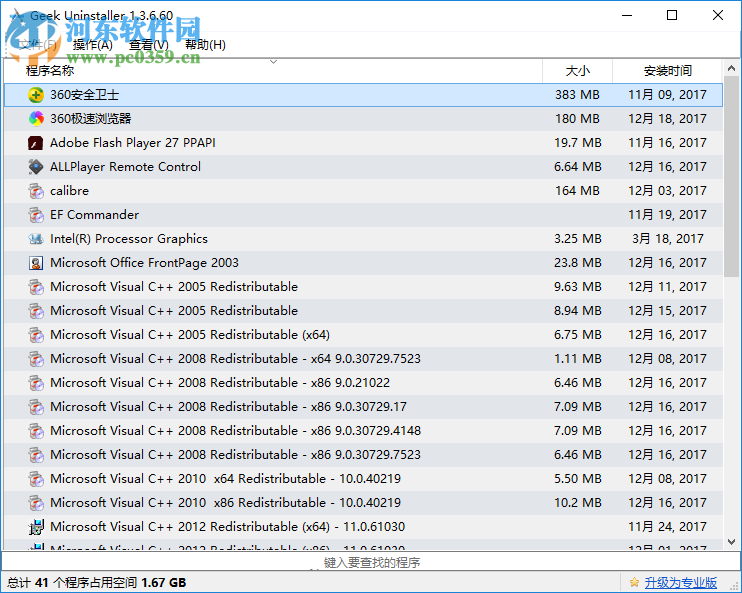Screen dimensions: 742x593
Task: Click icon of Visual C++ 2005 8.94 MB
Action: 36,311
